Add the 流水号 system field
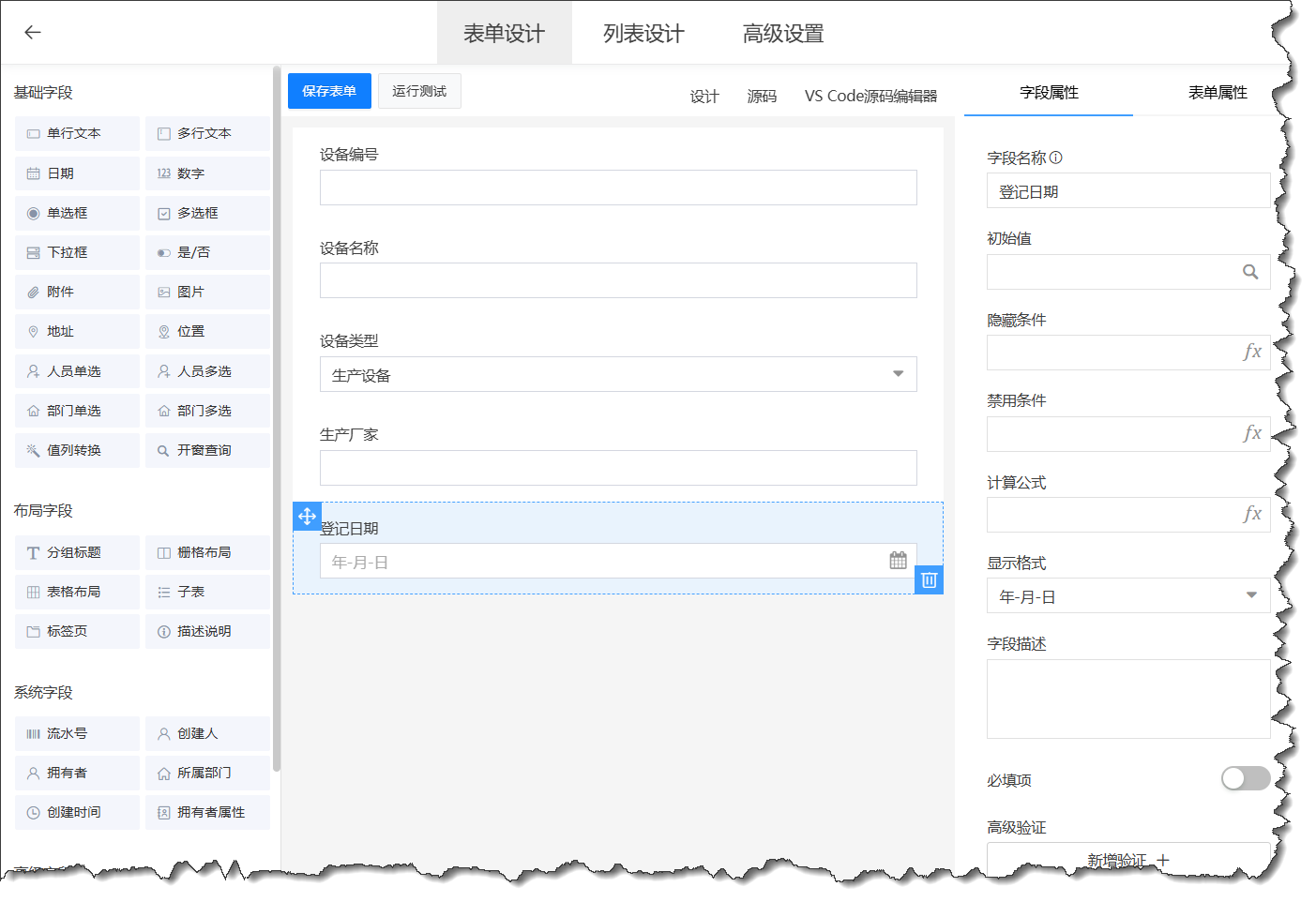The height and width of the screenshot is (902, 1316). click(x=76, y=732)
